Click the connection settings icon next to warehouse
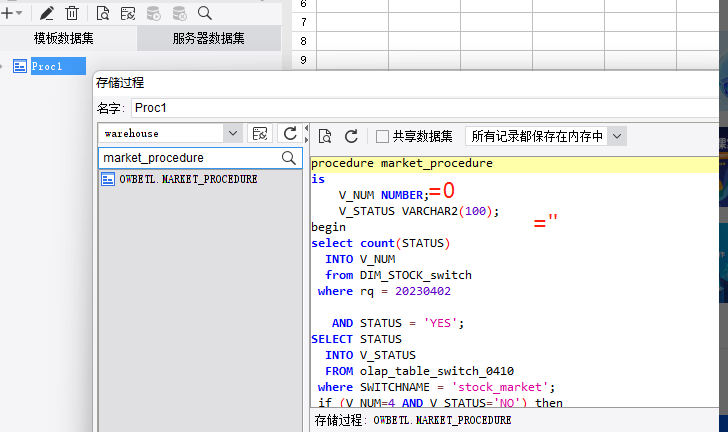Viewport: 728px width, 432px height. (x=260, y=133)
